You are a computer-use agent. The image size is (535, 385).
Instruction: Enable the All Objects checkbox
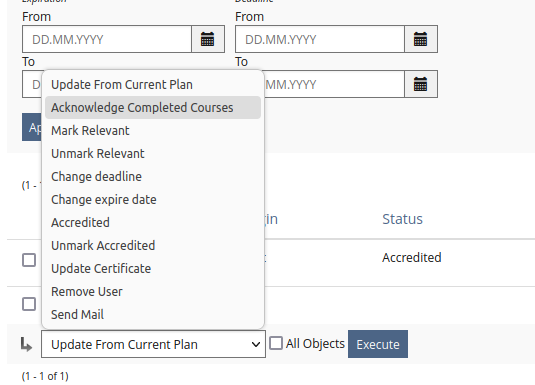click(x=276, y=343)
